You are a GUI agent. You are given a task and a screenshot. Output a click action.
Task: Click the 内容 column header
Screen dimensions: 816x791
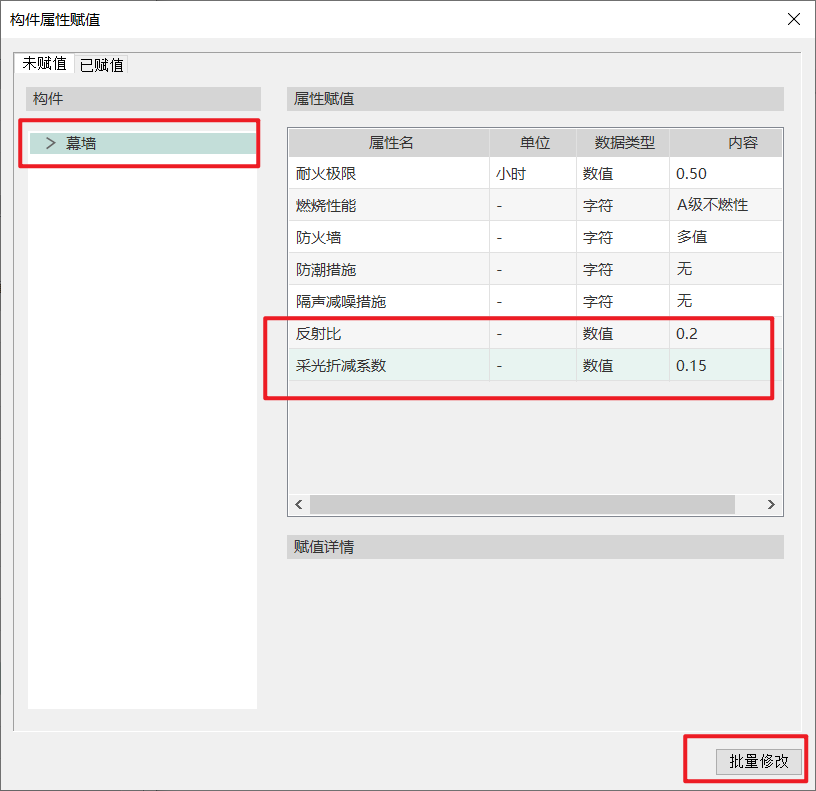[x=726, y=143]
